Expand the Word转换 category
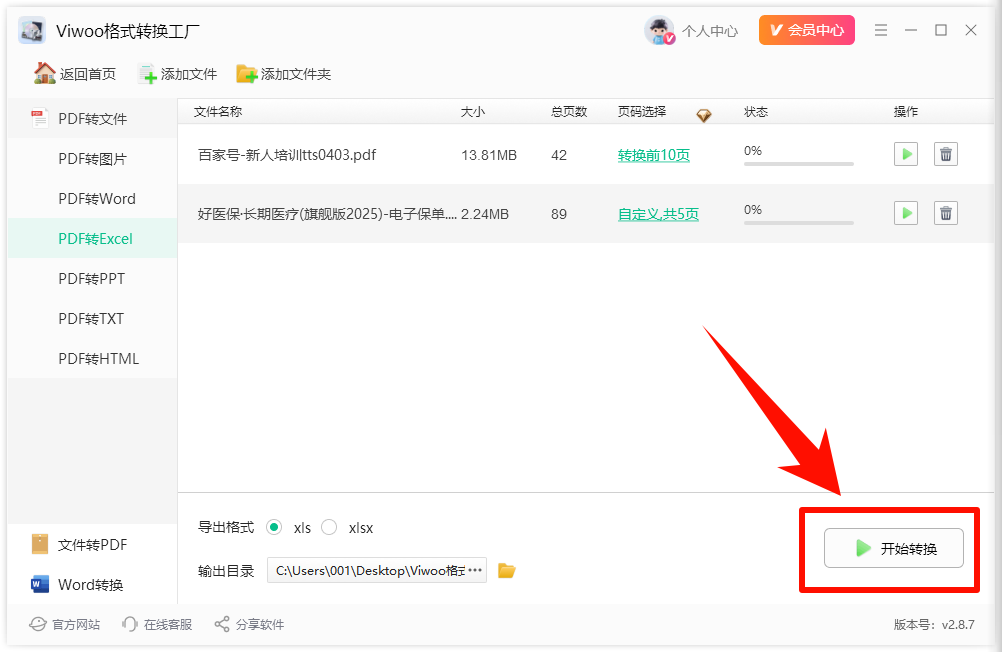 tap(92, 584)
